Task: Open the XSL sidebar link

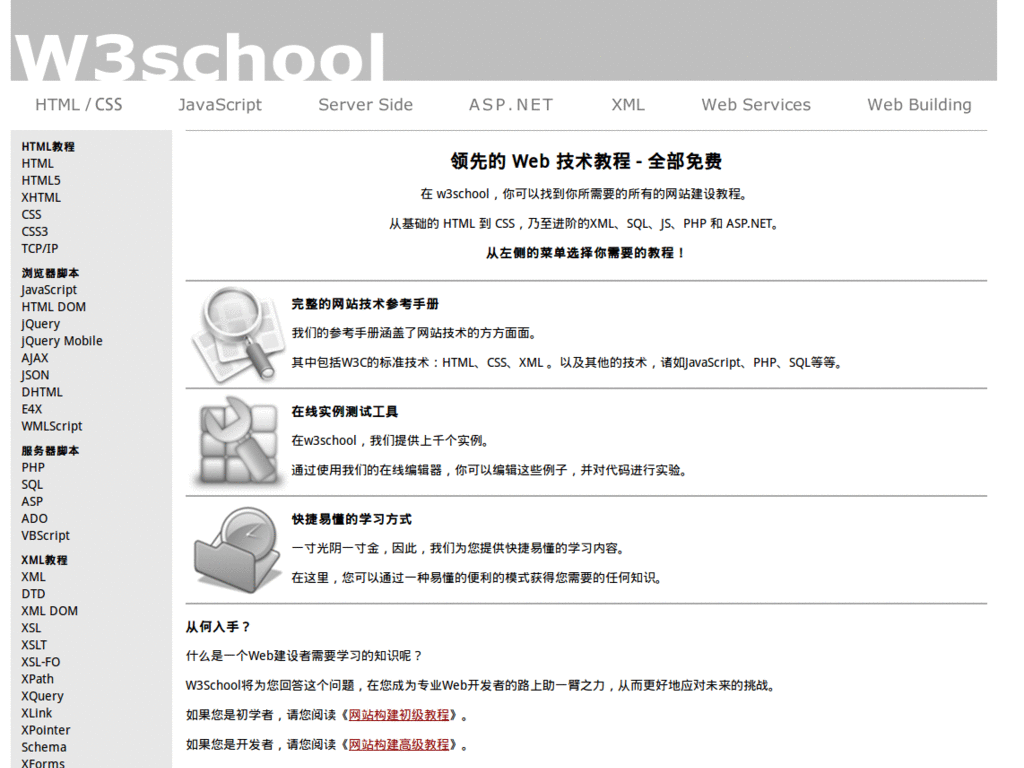Action: click(x=31, y=628)
